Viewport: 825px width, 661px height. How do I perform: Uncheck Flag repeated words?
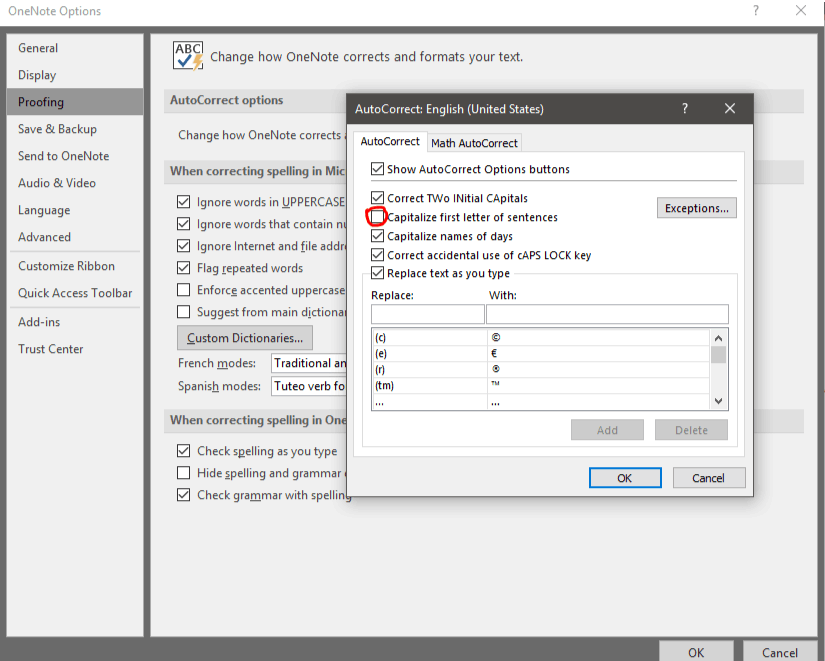coord(183,266)
